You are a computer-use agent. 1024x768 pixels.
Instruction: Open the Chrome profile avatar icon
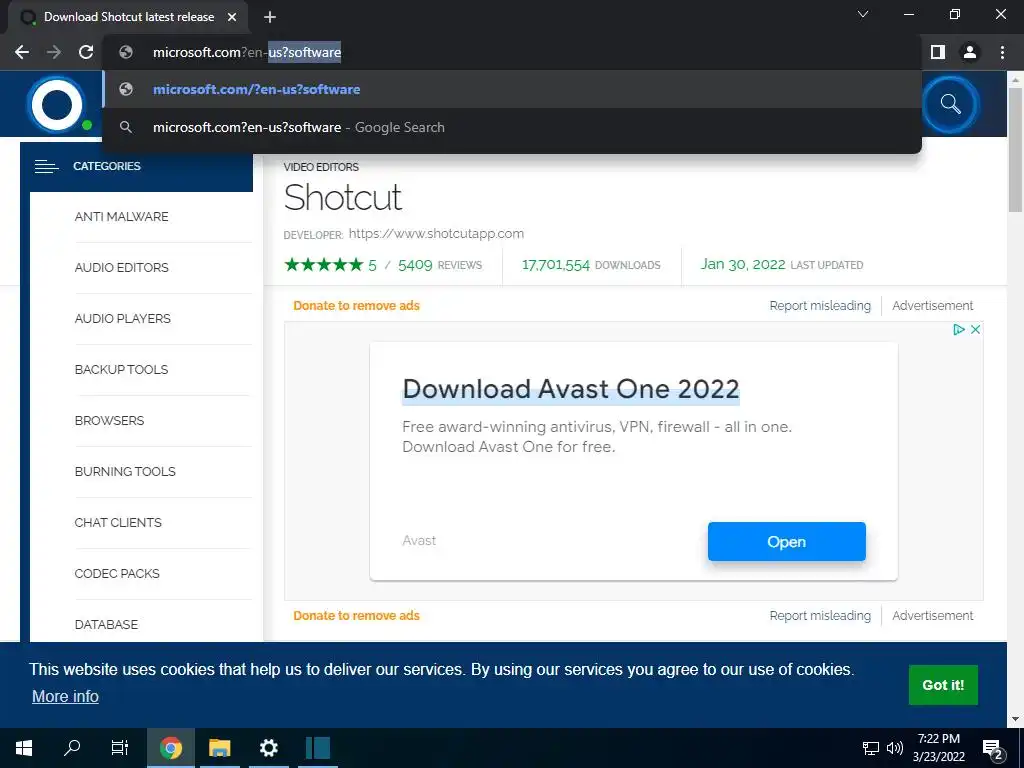970,52
